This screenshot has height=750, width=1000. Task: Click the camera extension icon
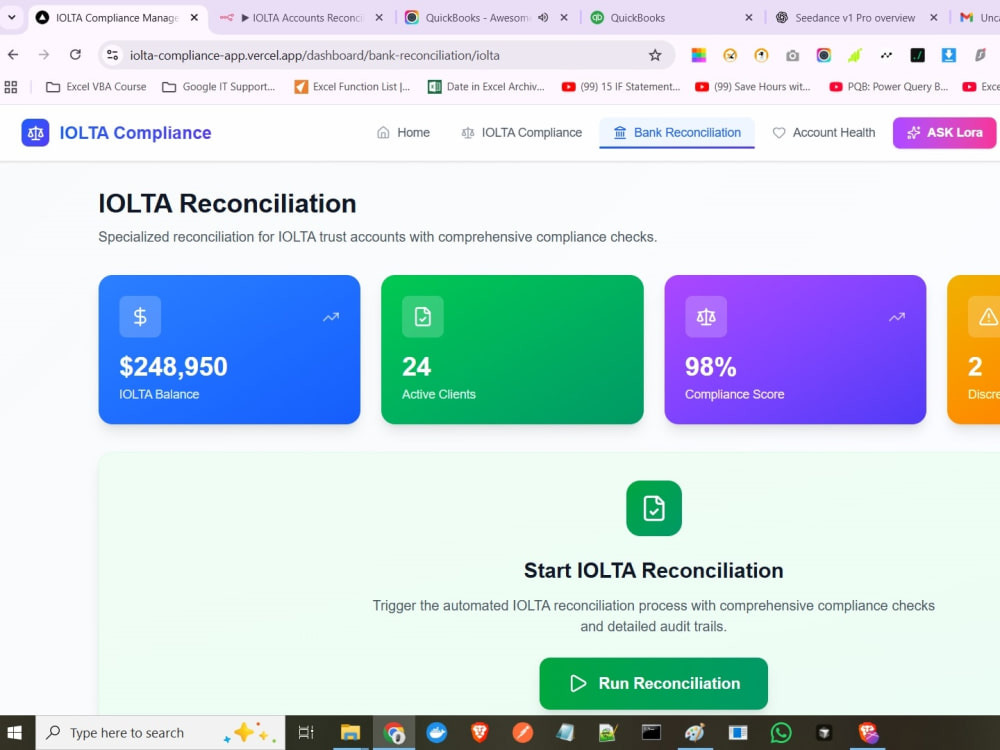point(792,55)
